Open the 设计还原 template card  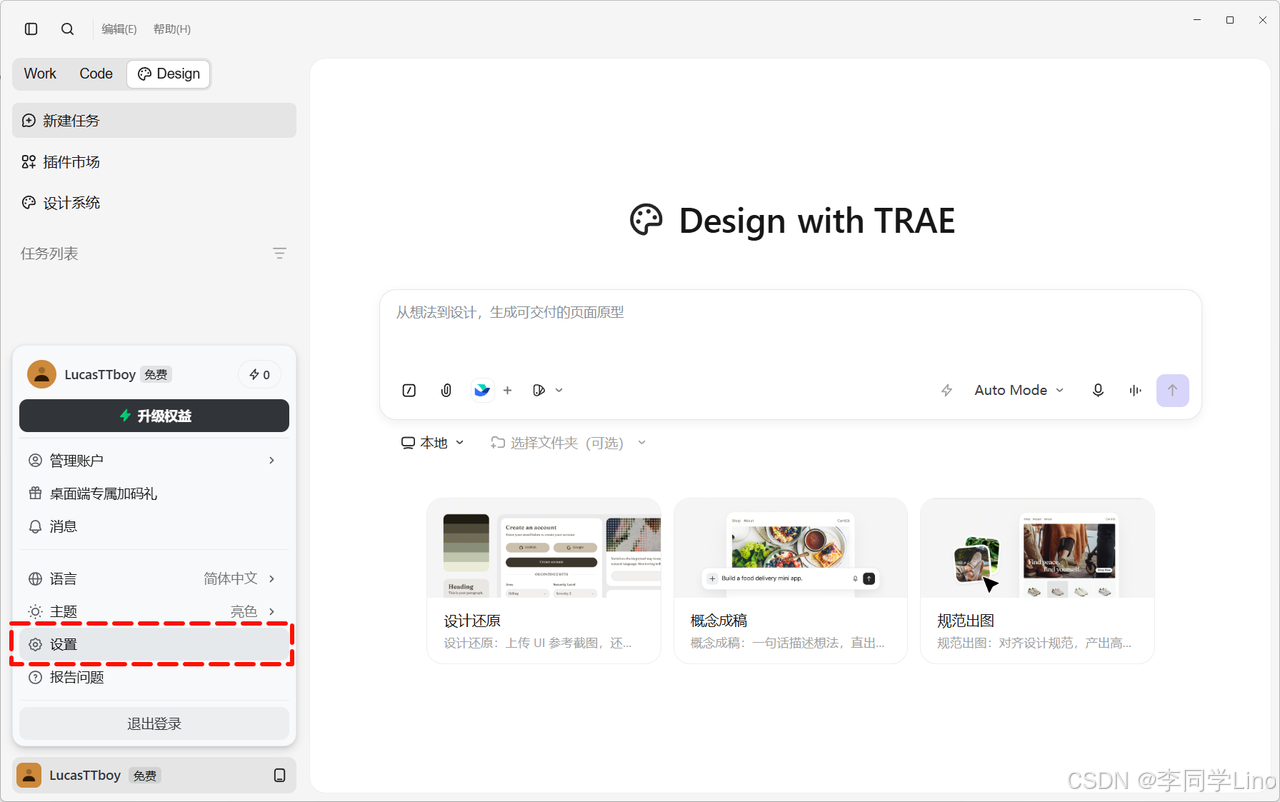click(x=544, y=581)
